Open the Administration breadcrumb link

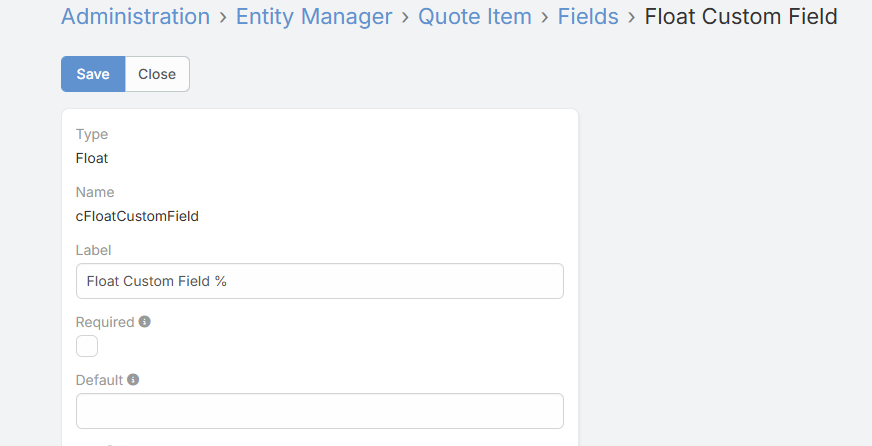(x=136, y=16)
